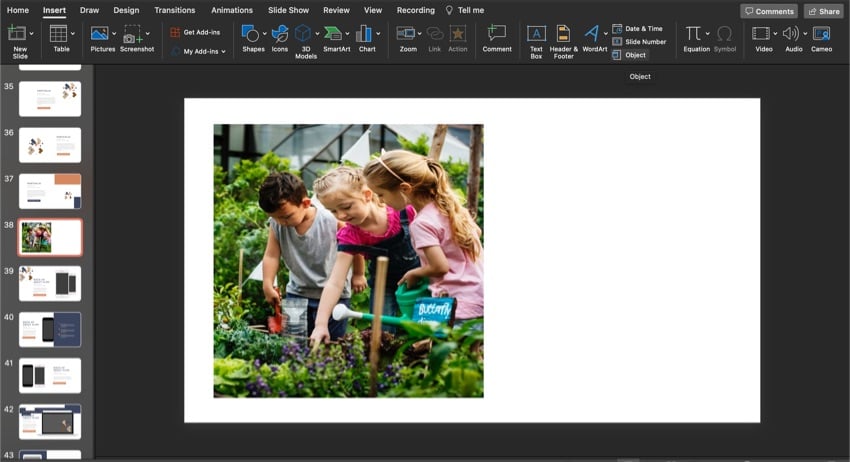Switch to the Design tab
This screenshot has height=462, width=850.
coord(126,10)
